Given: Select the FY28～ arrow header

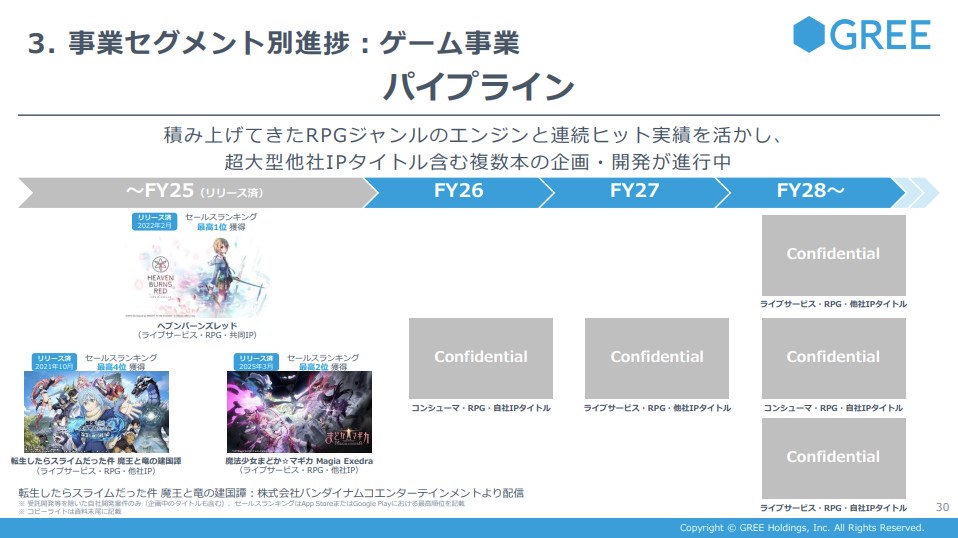Looking at the screenshot, I should tap(810, 192).
